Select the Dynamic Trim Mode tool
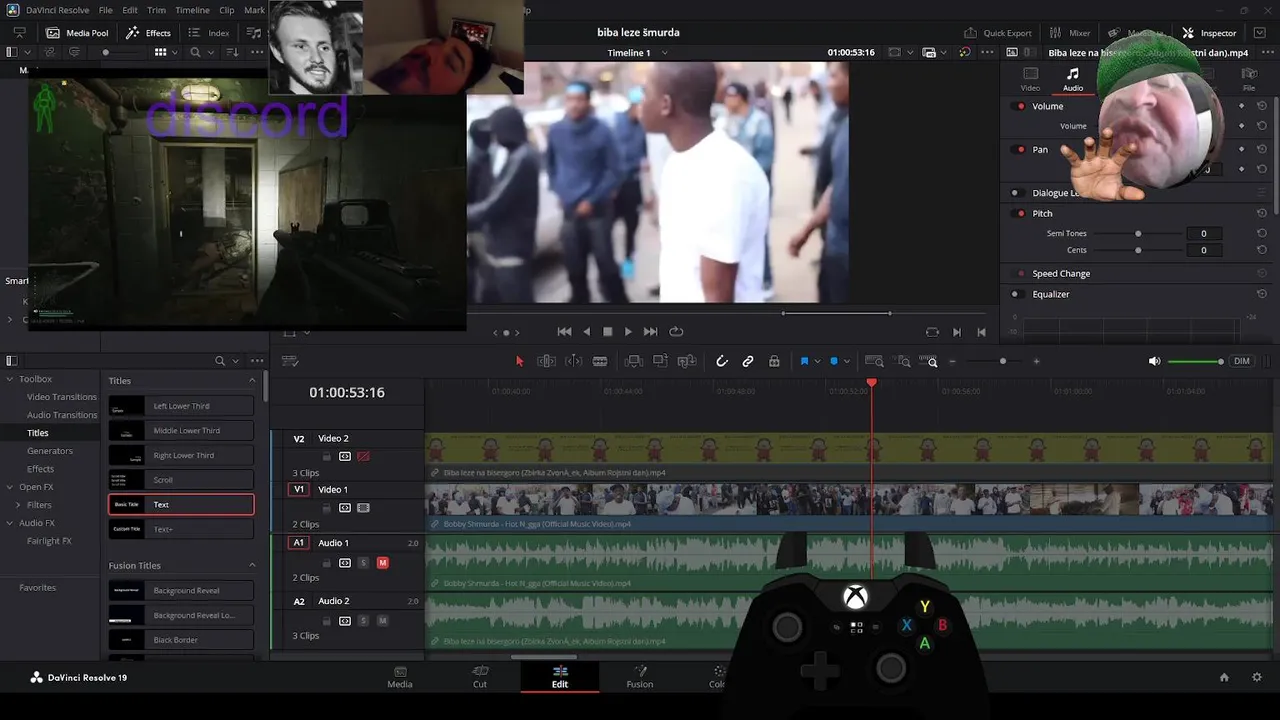1280x720 pixels. (x=574, y=361)
